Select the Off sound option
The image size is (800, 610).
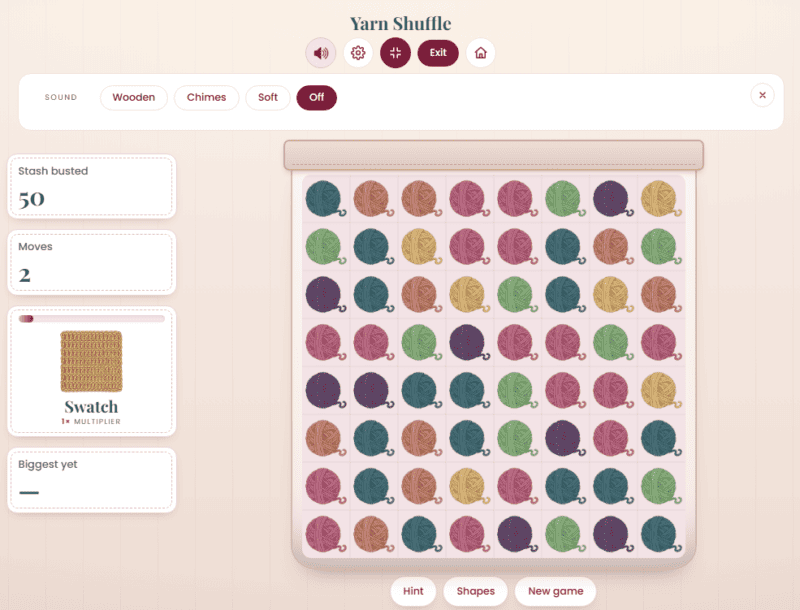[x=316, y=97]
